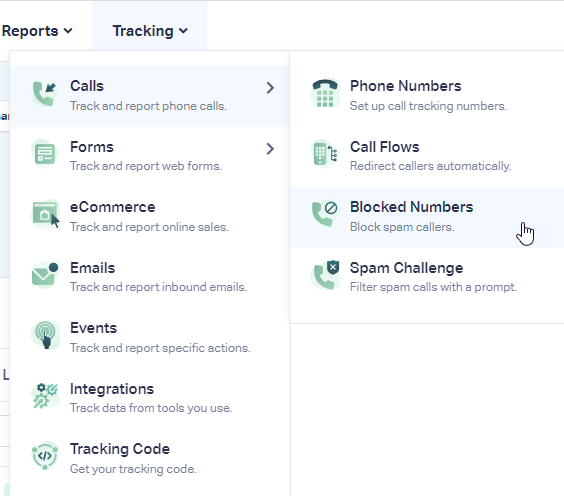Click the Blocked Numbers phone icon
564x498 pixels.
325,214
